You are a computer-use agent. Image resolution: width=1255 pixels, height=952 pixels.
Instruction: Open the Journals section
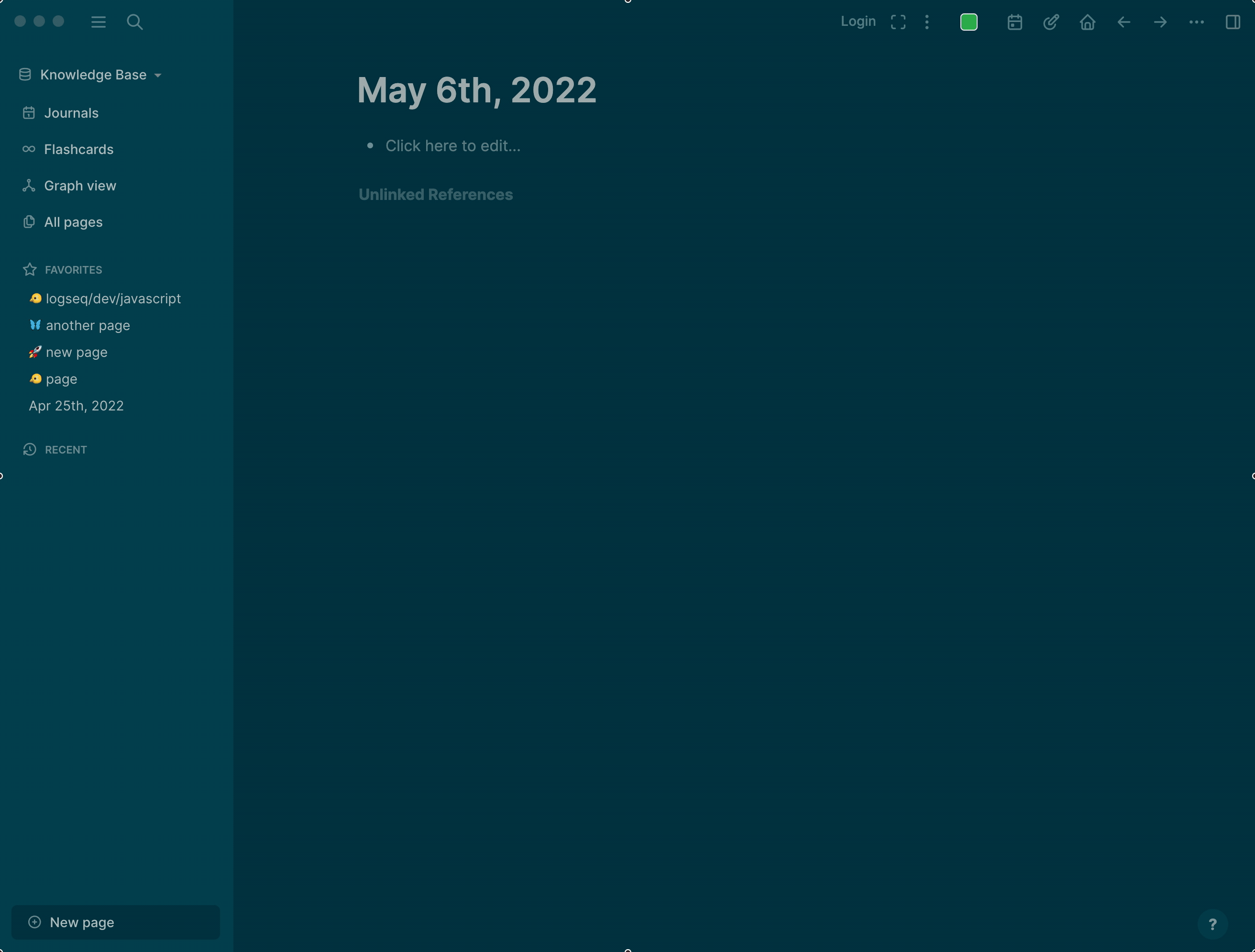[x=71, y=112]
